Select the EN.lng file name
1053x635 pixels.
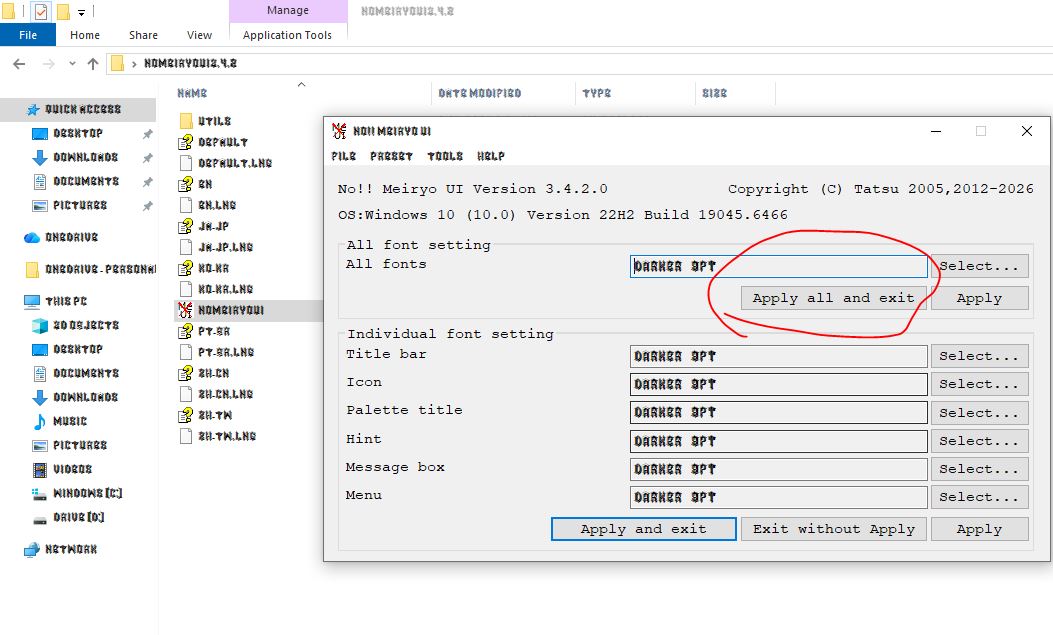point(217,205)
